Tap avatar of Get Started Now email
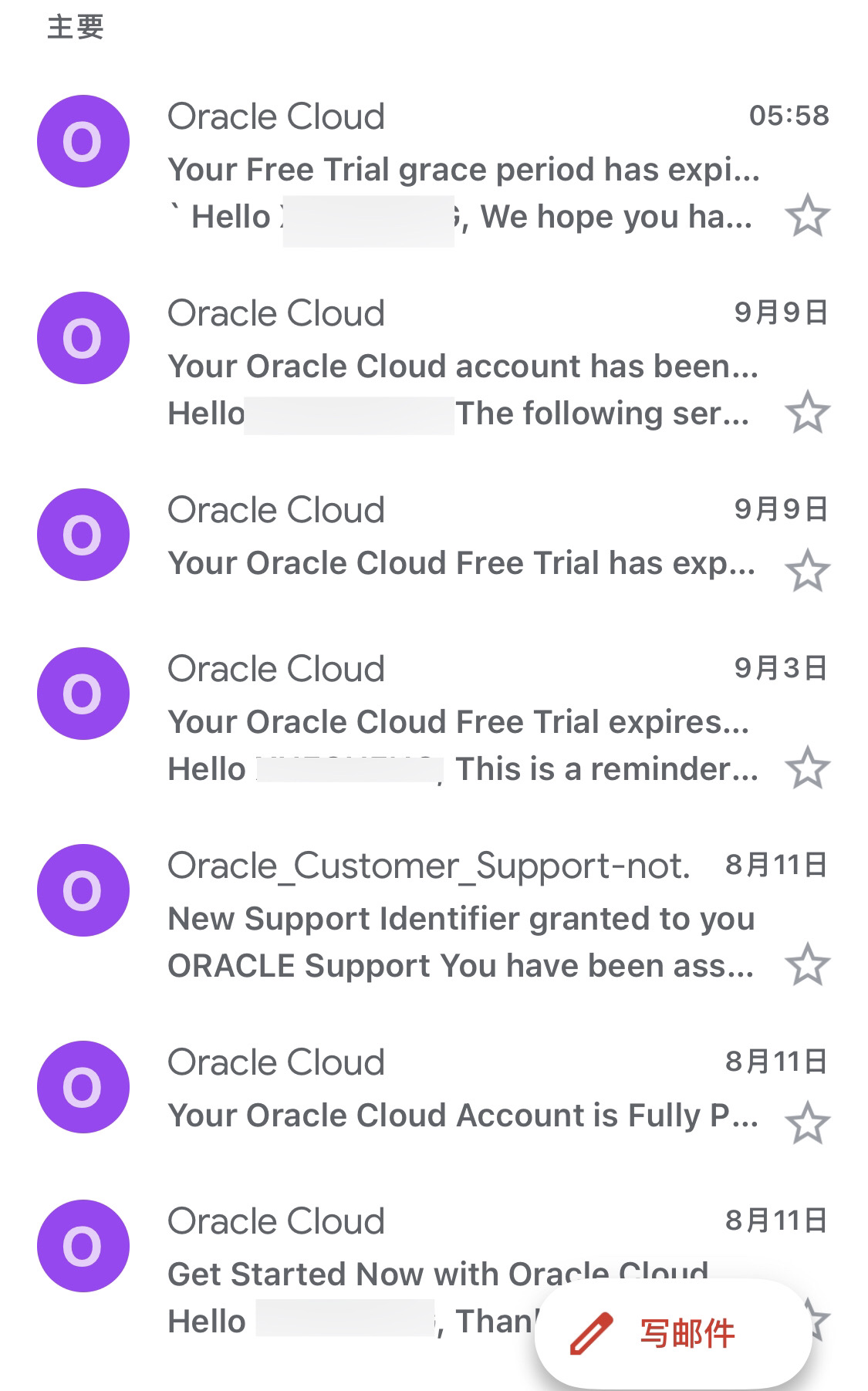The height and width of the screenshot is (1391, 868). (83, 1246)
